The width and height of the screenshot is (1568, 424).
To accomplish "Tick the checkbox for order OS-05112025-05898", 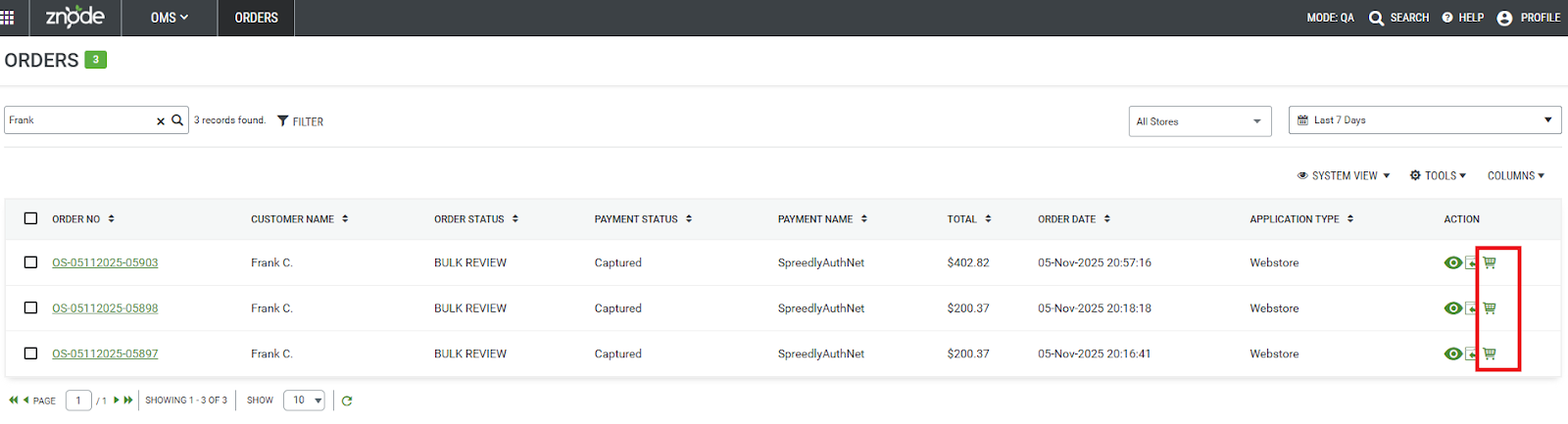I will [x=30, y=308].
